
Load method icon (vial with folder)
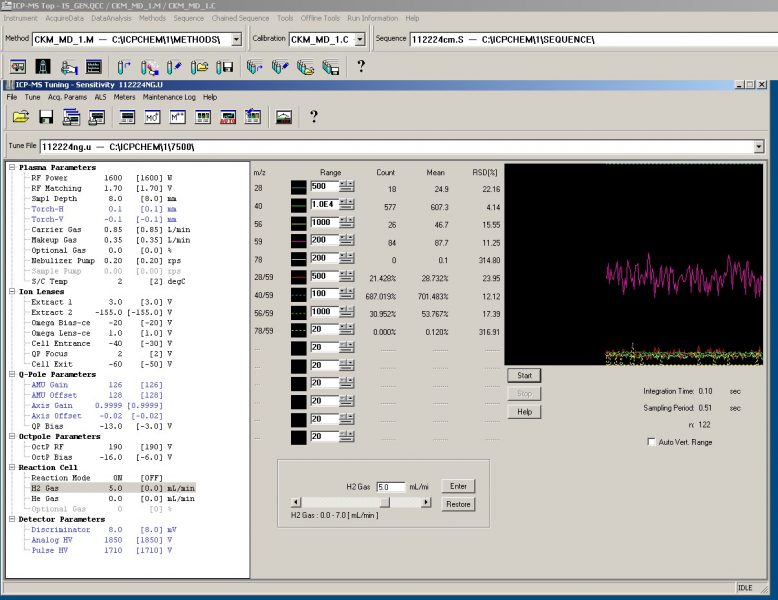point(199,67)
